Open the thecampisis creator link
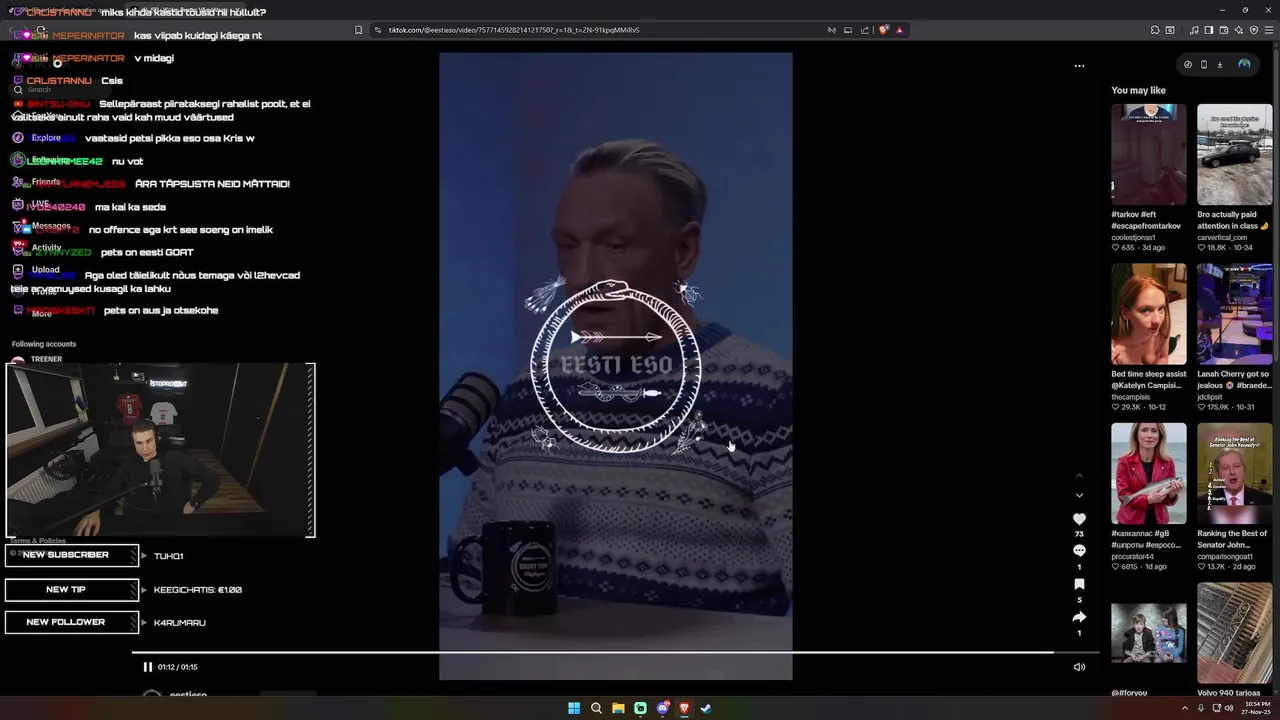1280x720 pixels. click(x=1131, y=397)
